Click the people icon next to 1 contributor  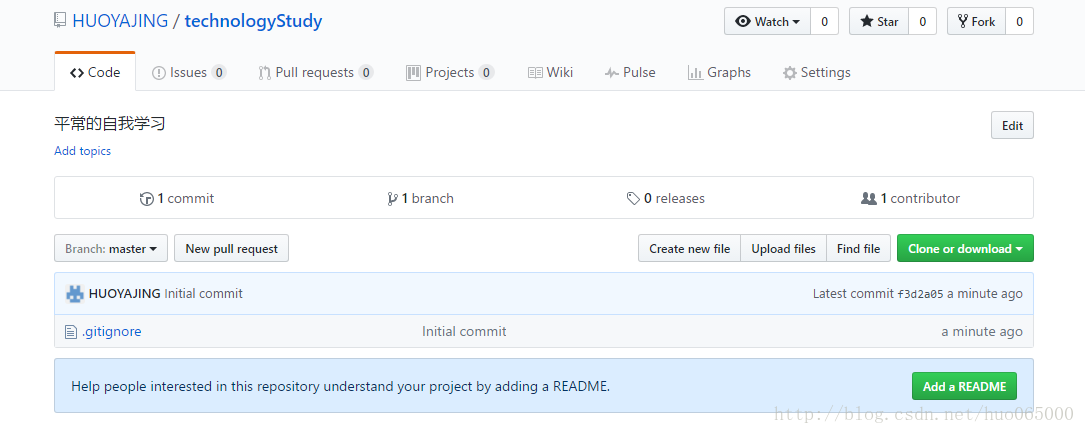869,199
